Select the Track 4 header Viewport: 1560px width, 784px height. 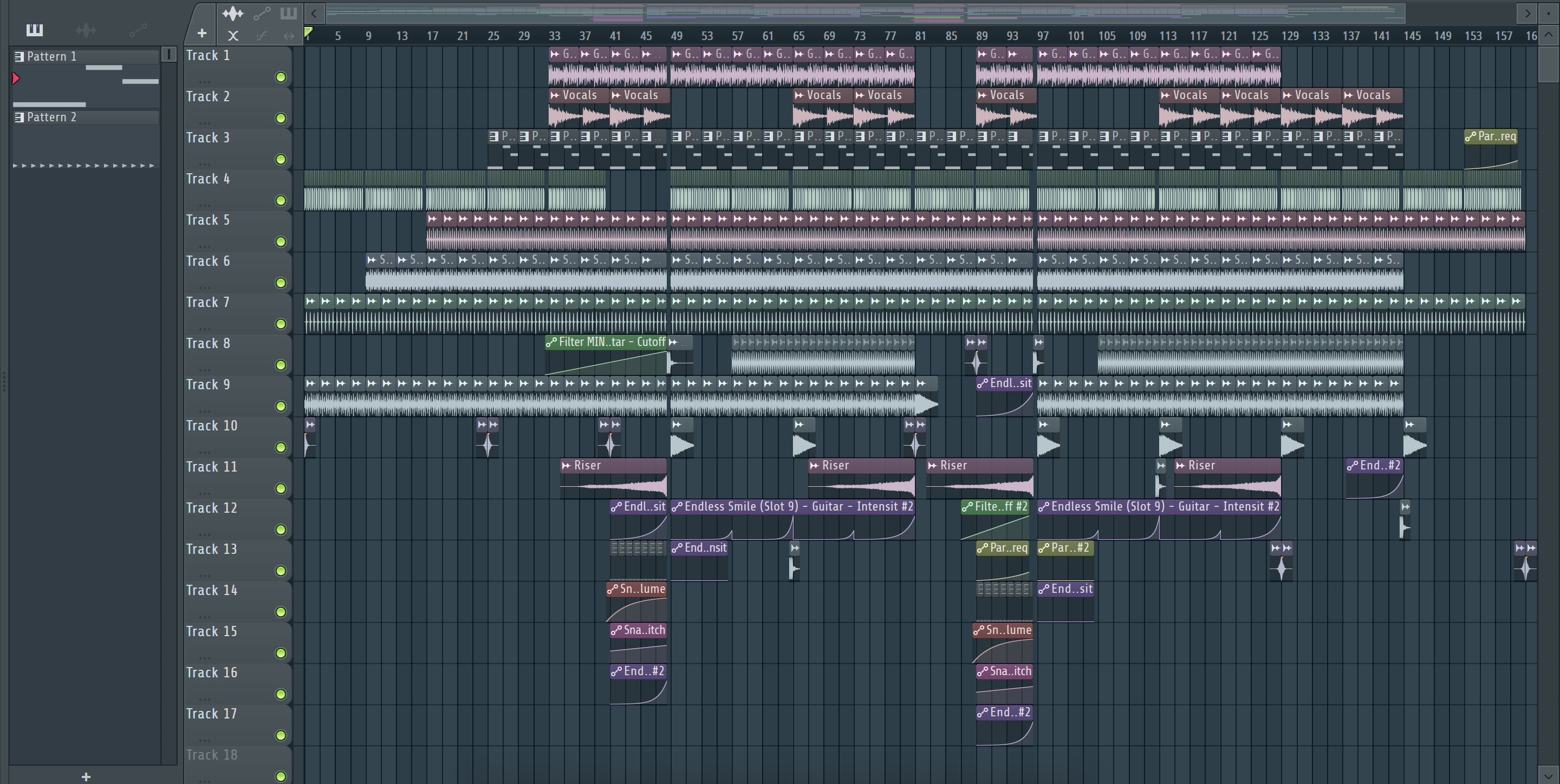(237, 190)
